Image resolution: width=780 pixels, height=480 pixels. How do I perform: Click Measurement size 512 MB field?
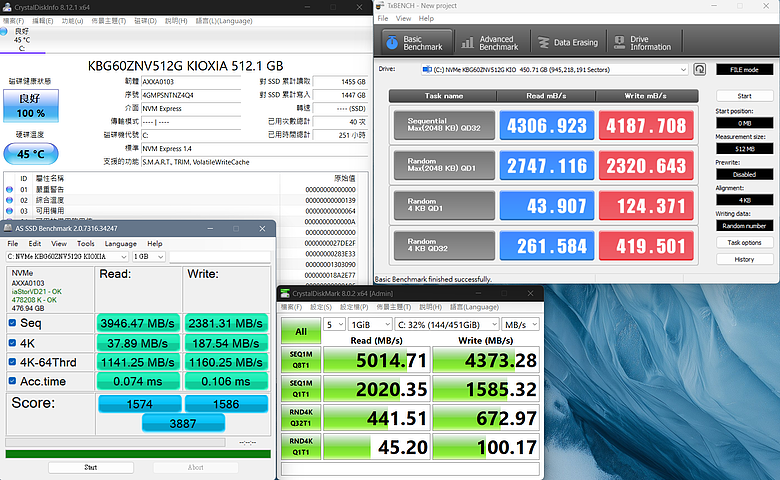coord(744,149)
